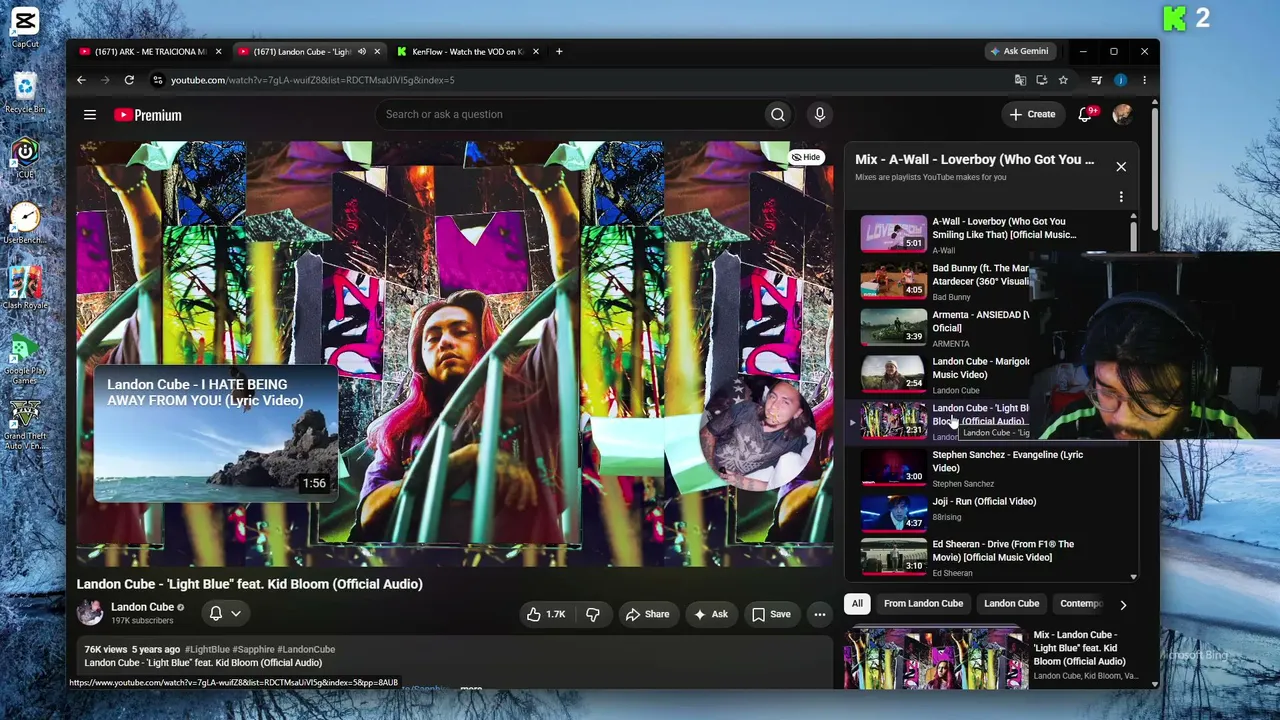This screenshot has height=720, width=1280.
Task: Open CapCut desktop shortcut
Action: tap(25, 28)
